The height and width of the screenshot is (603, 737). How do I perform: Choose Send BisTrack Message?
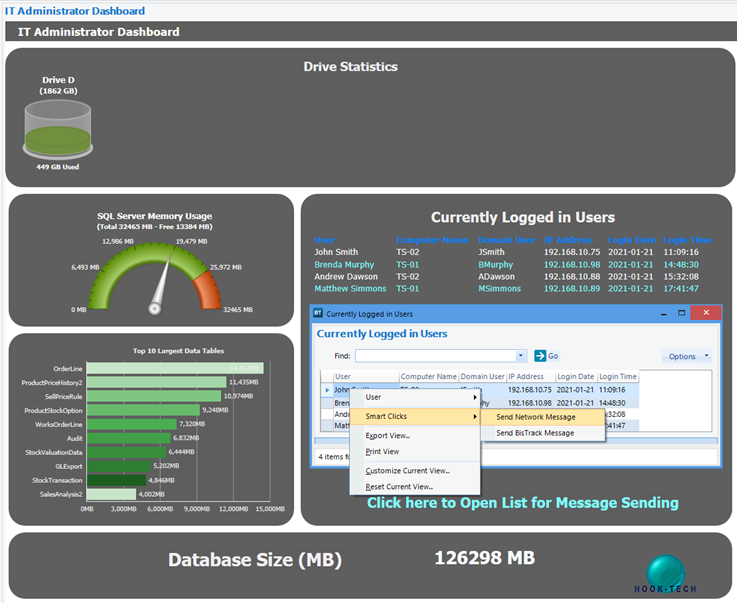coord(543,433)
